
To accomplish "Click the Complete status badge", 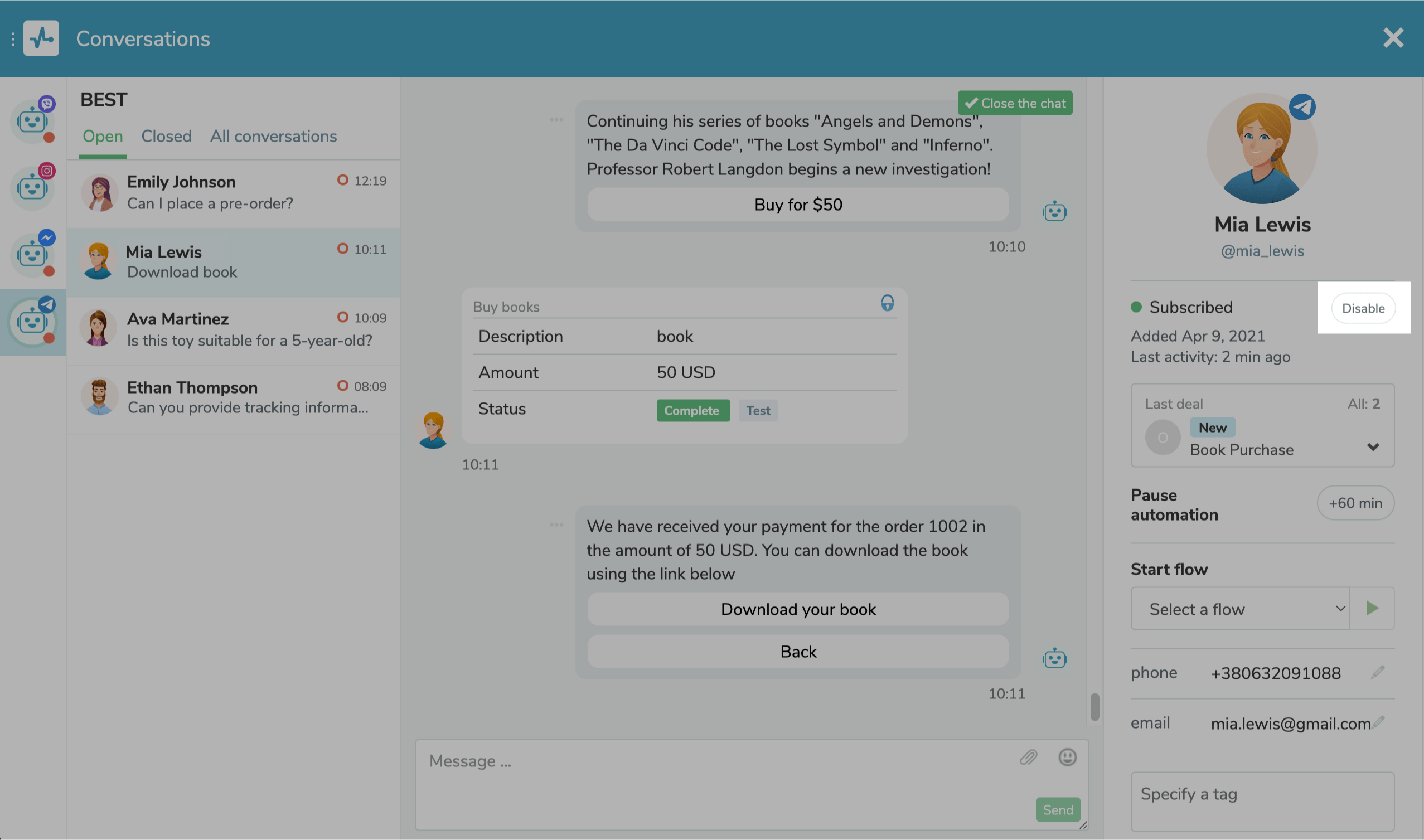I will pos(693,410).
